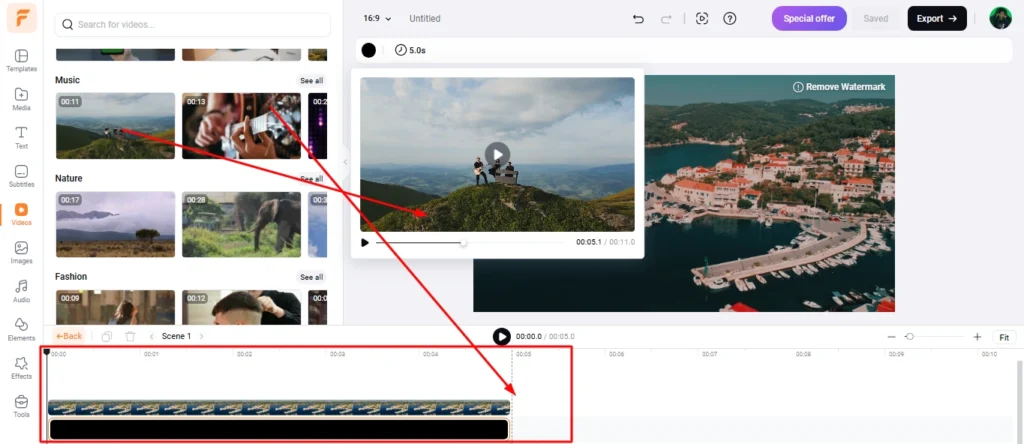Click See all for Fashion category
Screen dimensions: 1024x444
coord(311,277)
